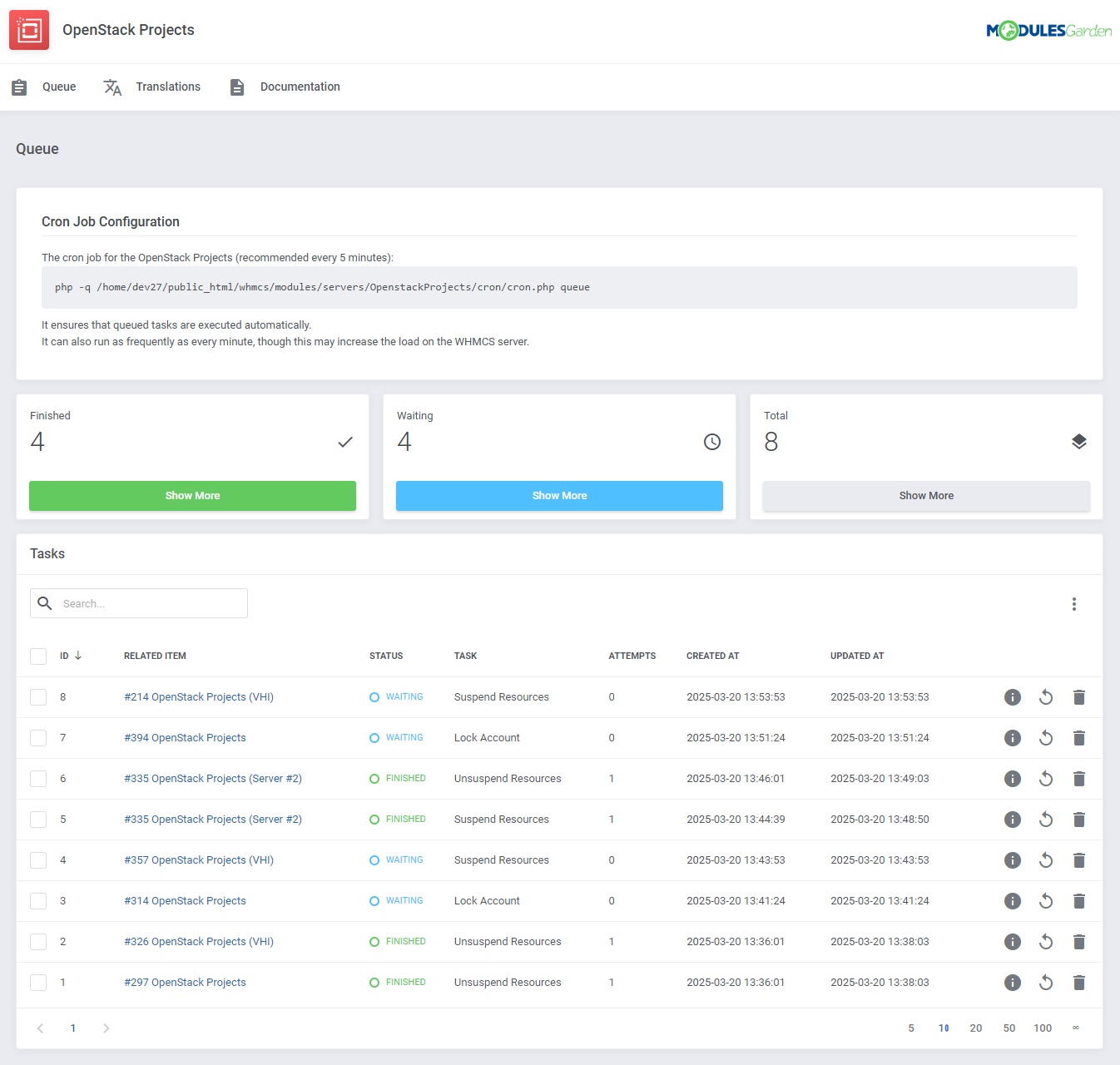This screenshot has height=1065, width=1120.
Task: Sort by Created At column header
Action: pyautogui.click(x=712, y=656)
